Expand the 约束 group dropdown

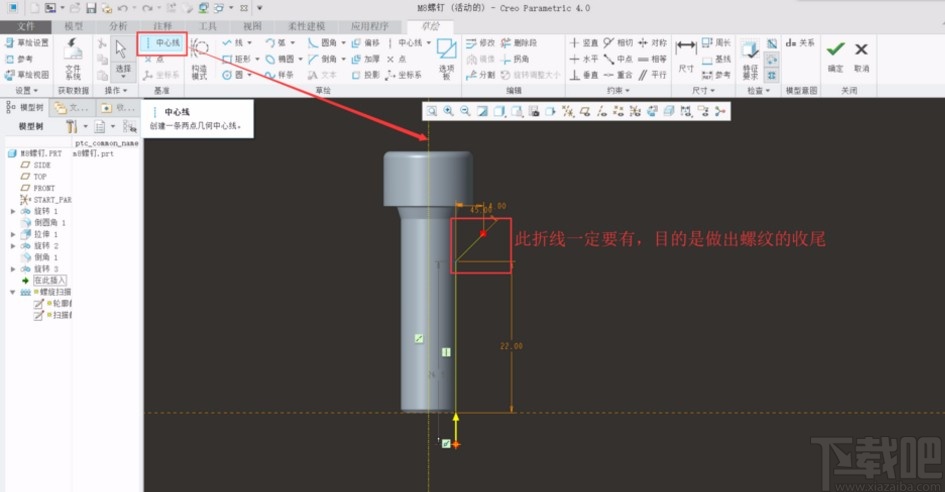[x=618, y=90]
